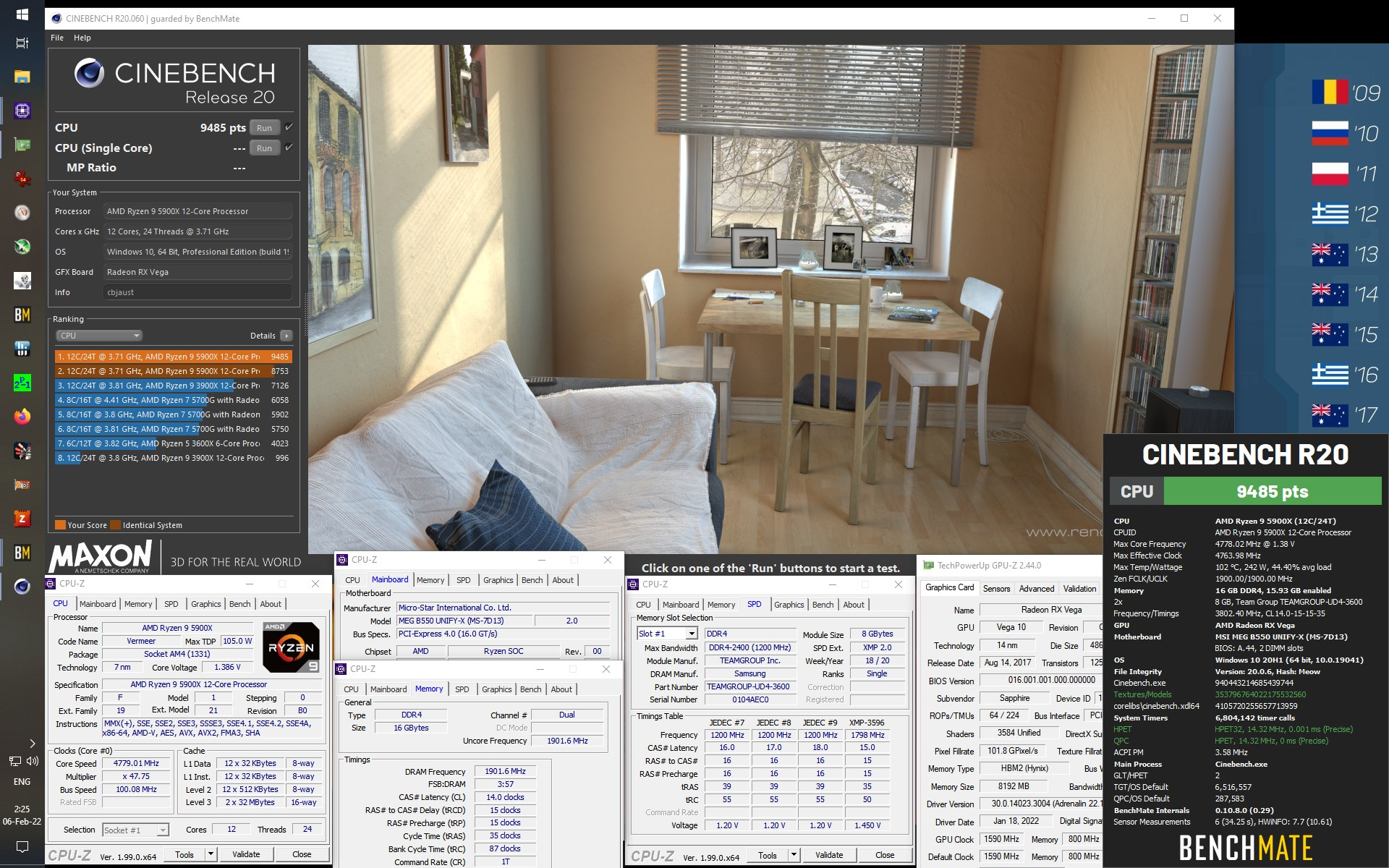Click the Processor field AMD Ryzen 9 5900X
The height and width of the screenshot is (868, 1389).
[x=198, y=211]
